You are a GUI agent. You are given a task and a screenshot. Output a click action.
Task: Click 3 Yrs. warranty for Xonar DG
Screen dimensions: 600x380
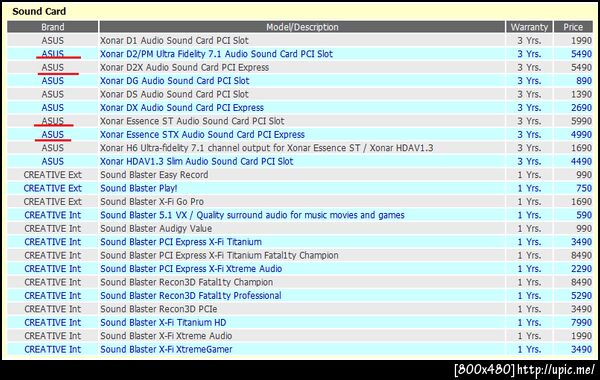(x=529, y=81)
